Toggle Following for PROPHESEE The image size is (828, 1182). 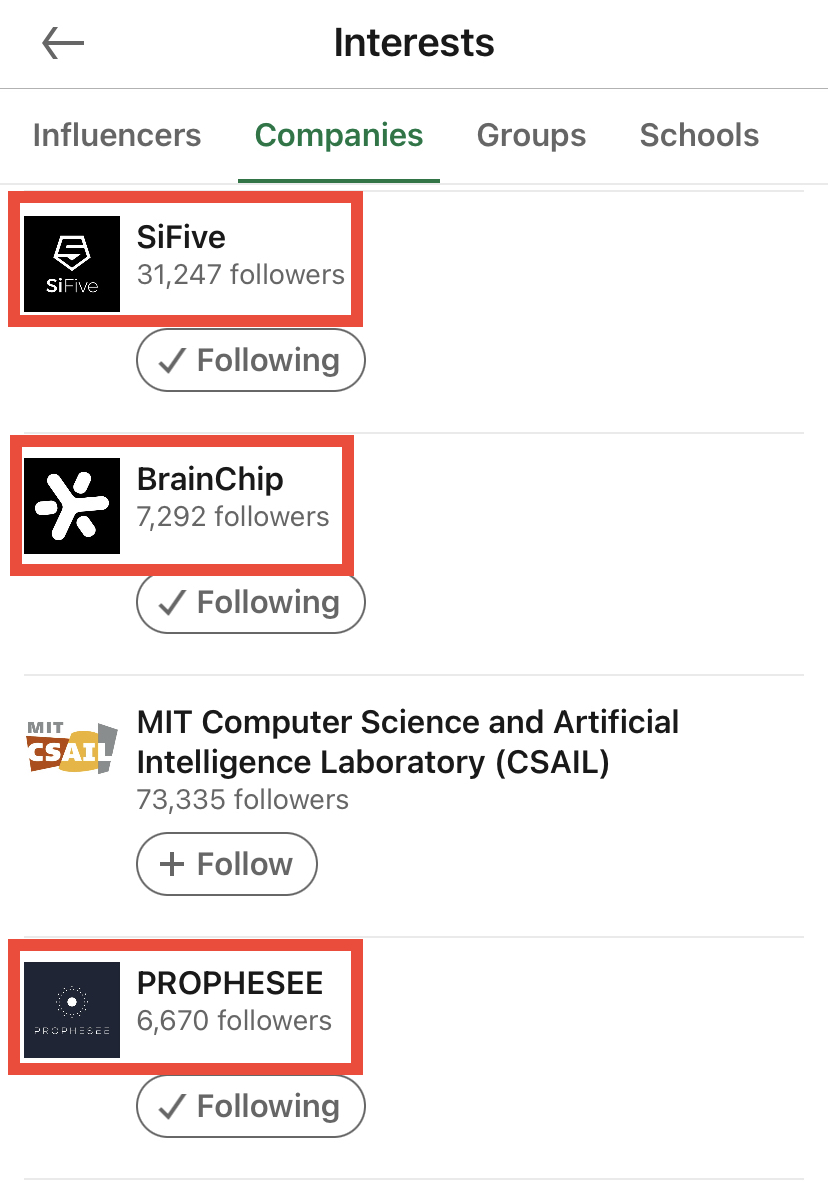coord(251,1106)
